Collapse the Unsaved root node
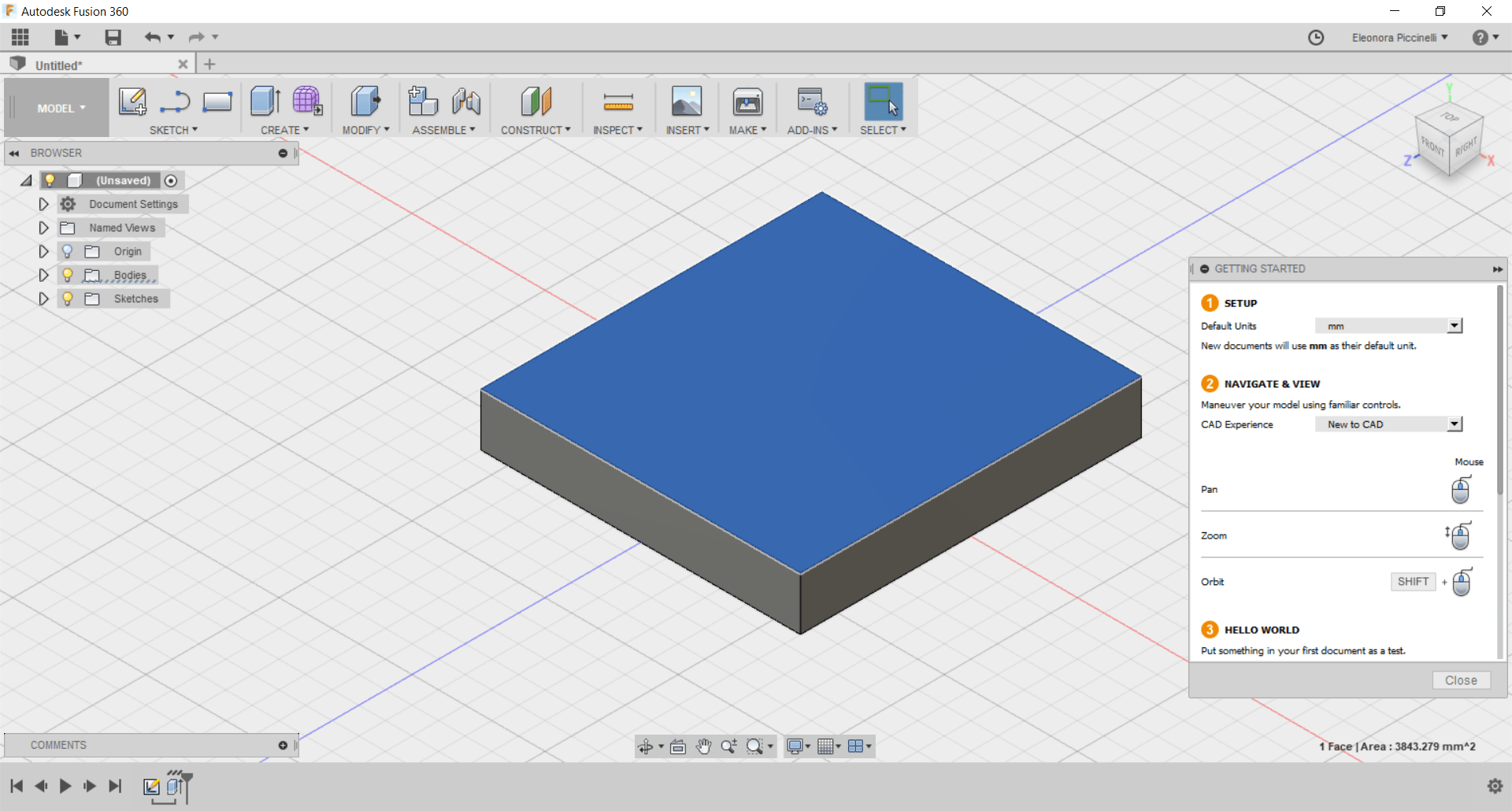The height and width of the screenshot is (811, 1512). [x=26, y=180]
